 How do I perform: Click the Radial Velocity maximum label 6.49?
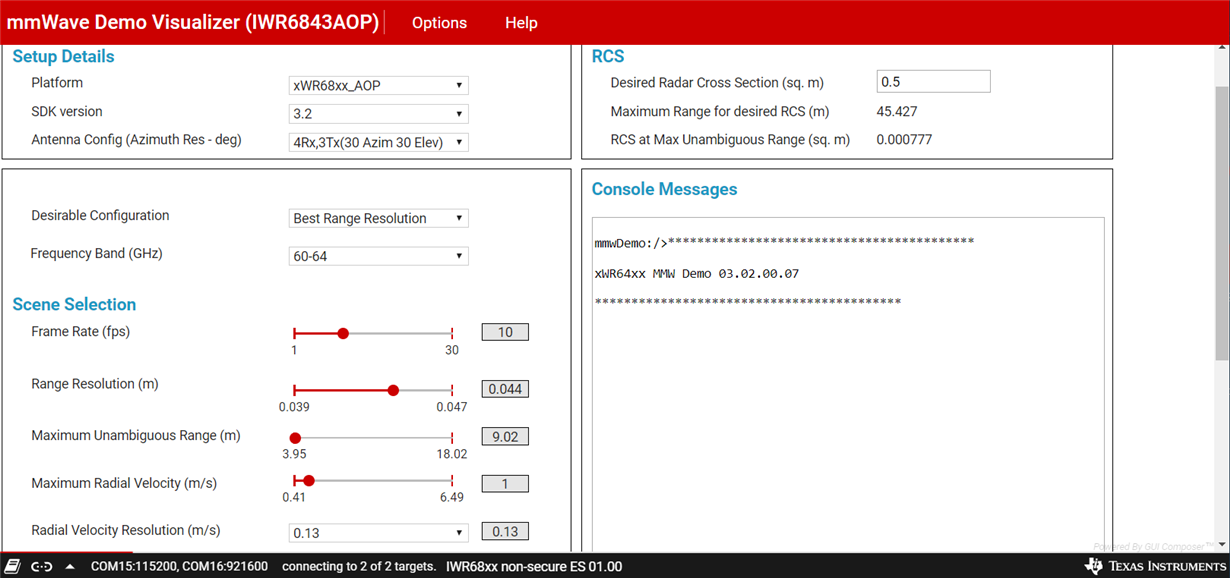(452, 497)
